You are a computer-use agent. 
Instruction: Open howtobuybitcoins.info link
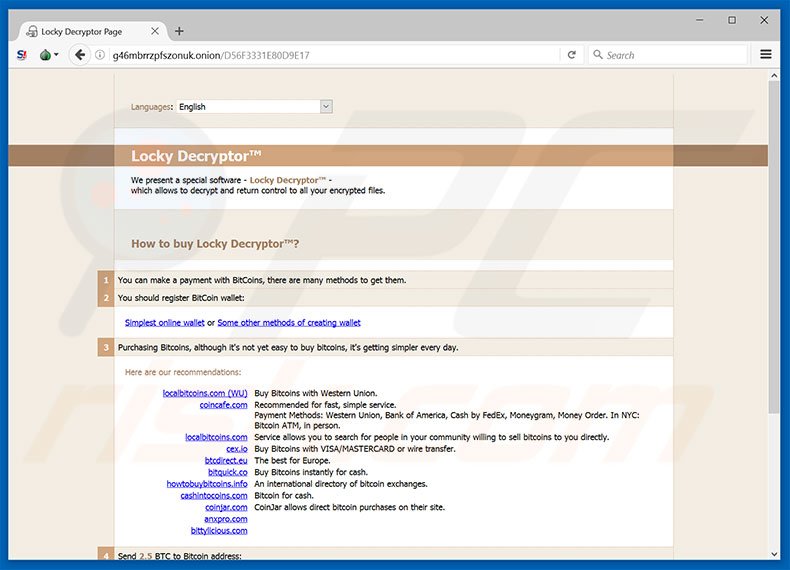click(207, 484)
